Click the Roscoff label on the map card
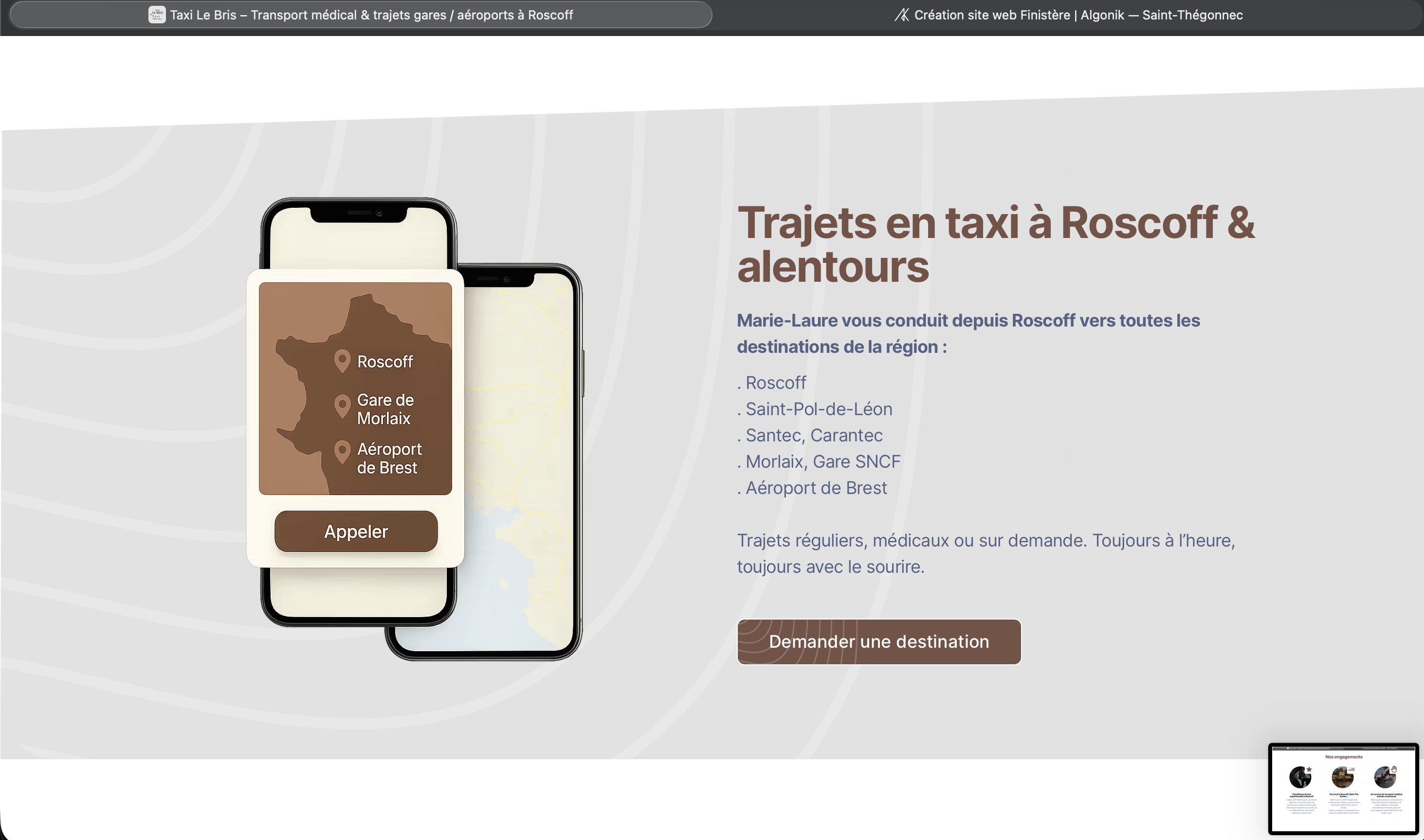 (x=385, y=362)
